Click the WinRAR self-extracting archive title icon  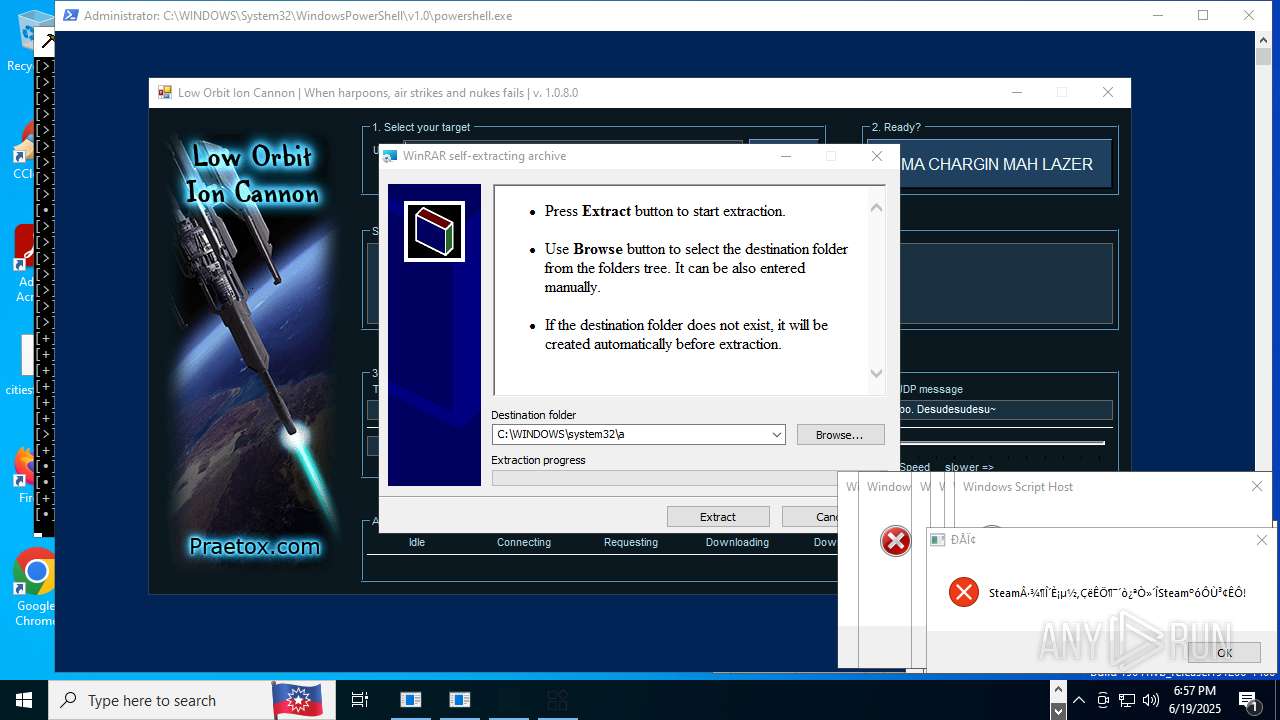390,156
